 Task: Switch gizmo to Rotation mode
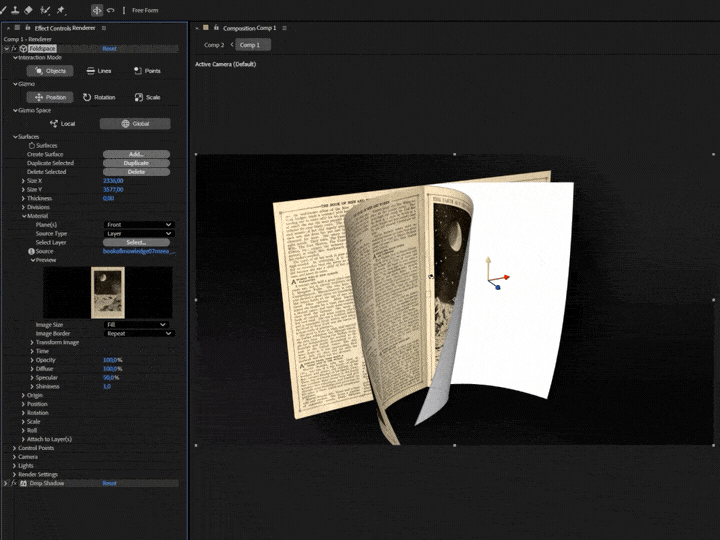tap(98, 97)
